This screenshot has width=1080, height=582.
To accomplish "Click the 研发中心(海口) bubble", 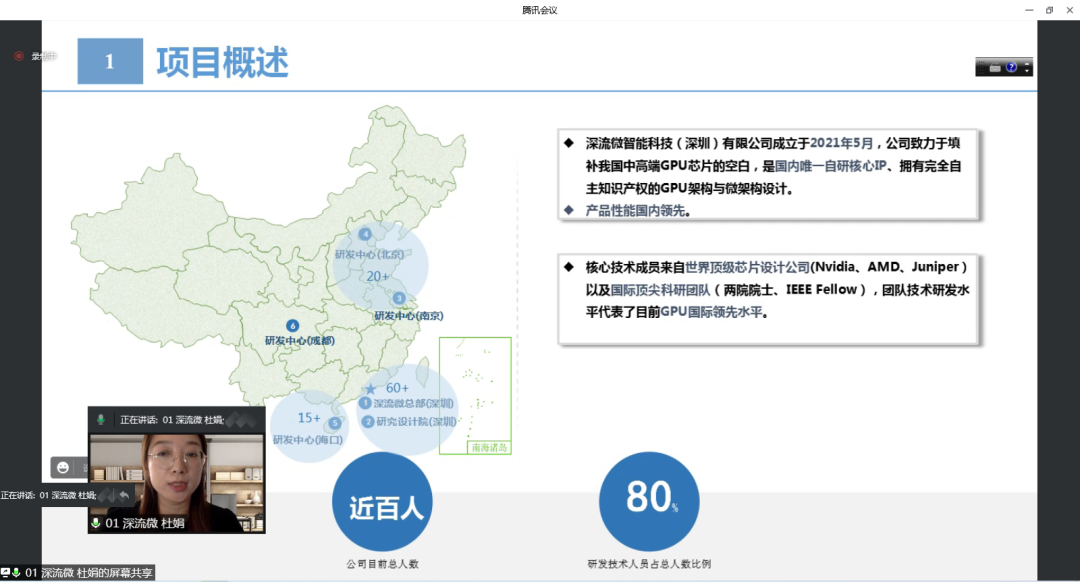I will (309, 427).
